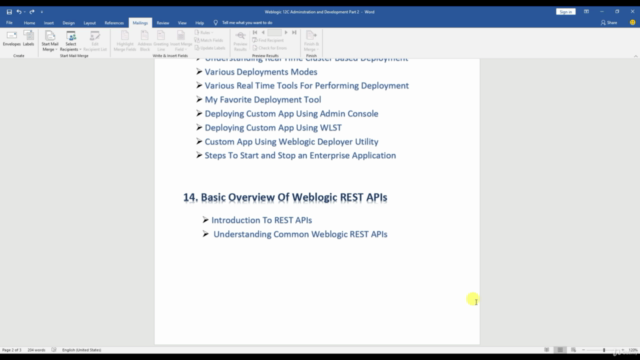Click the Address Block icon

(144, 41)
